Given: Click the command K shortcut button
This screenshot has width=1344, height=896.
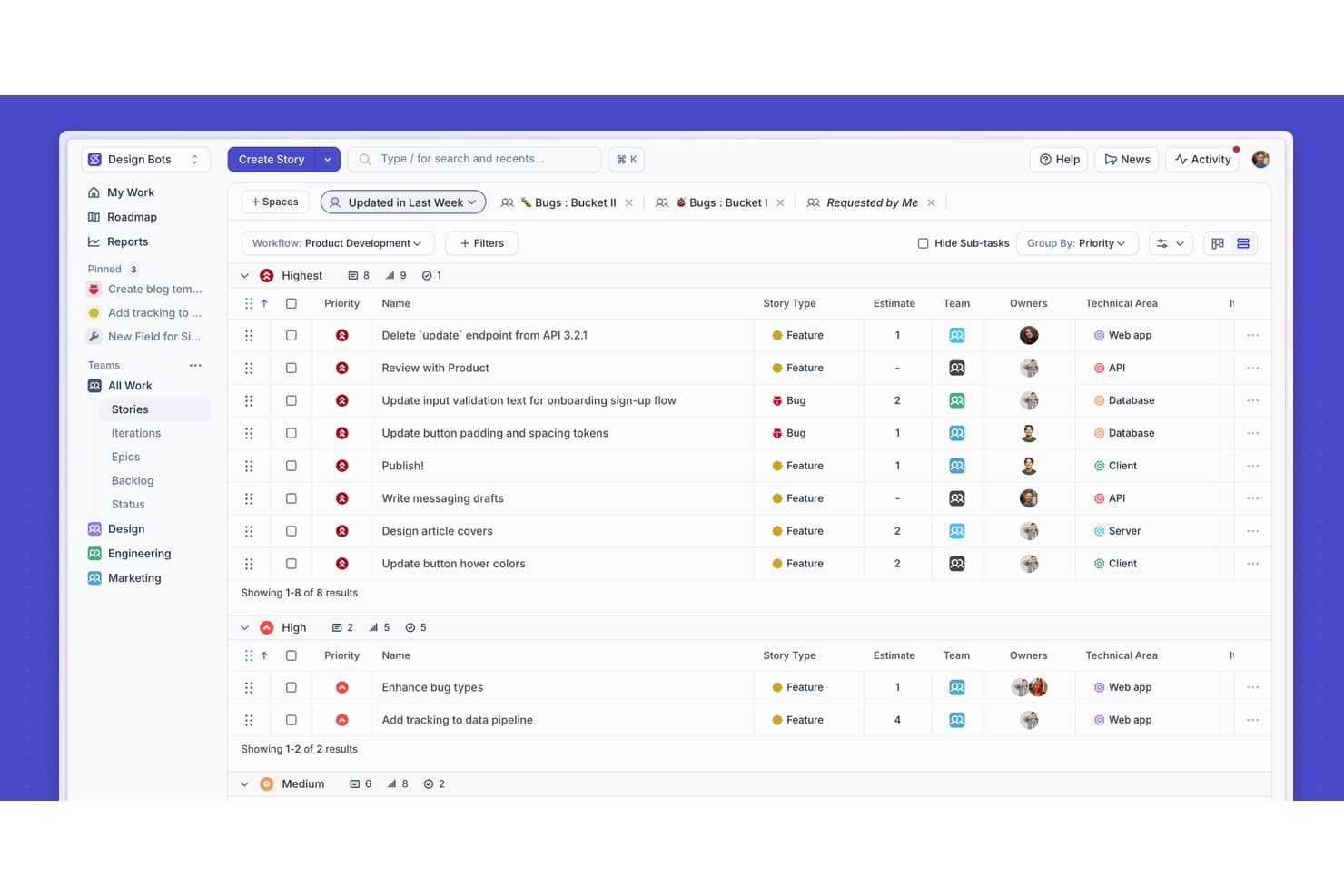Looking at the screenshot, I should point(627,159).
